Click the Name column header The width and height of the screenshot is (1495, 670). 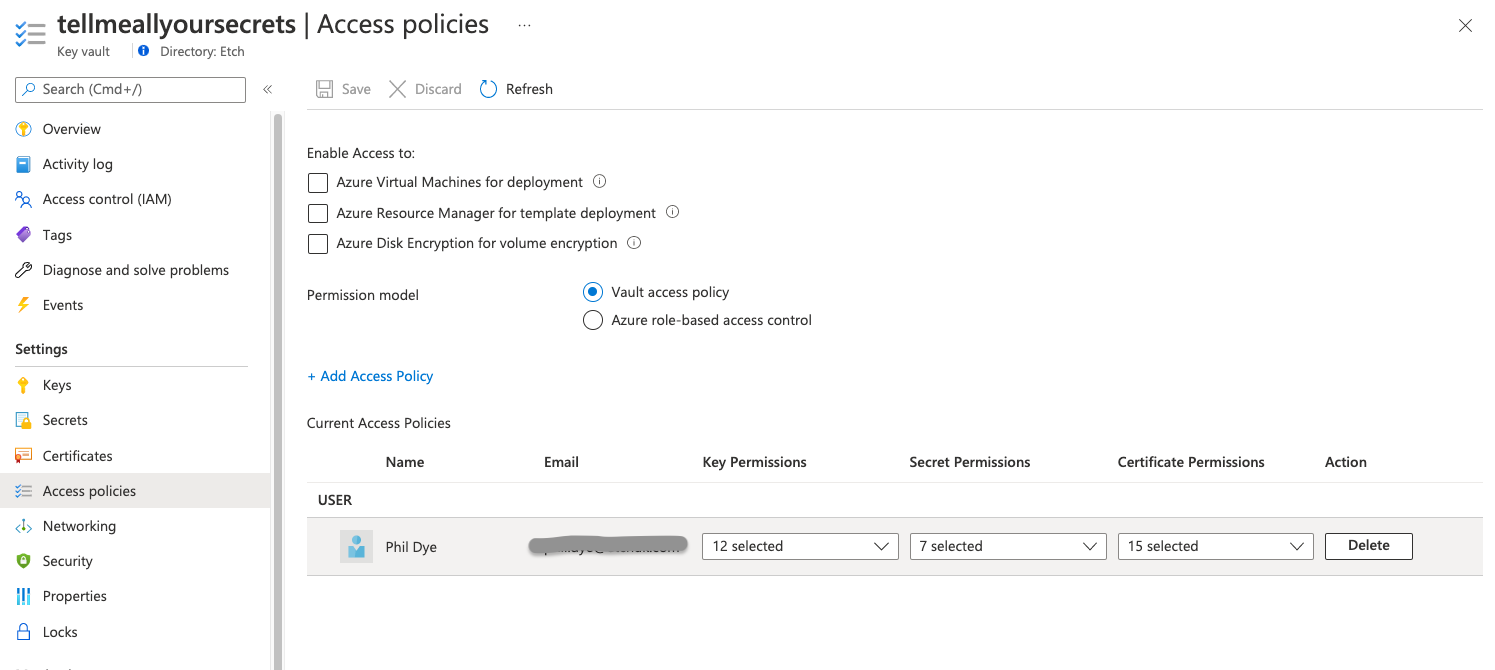(x=405, y=462)
